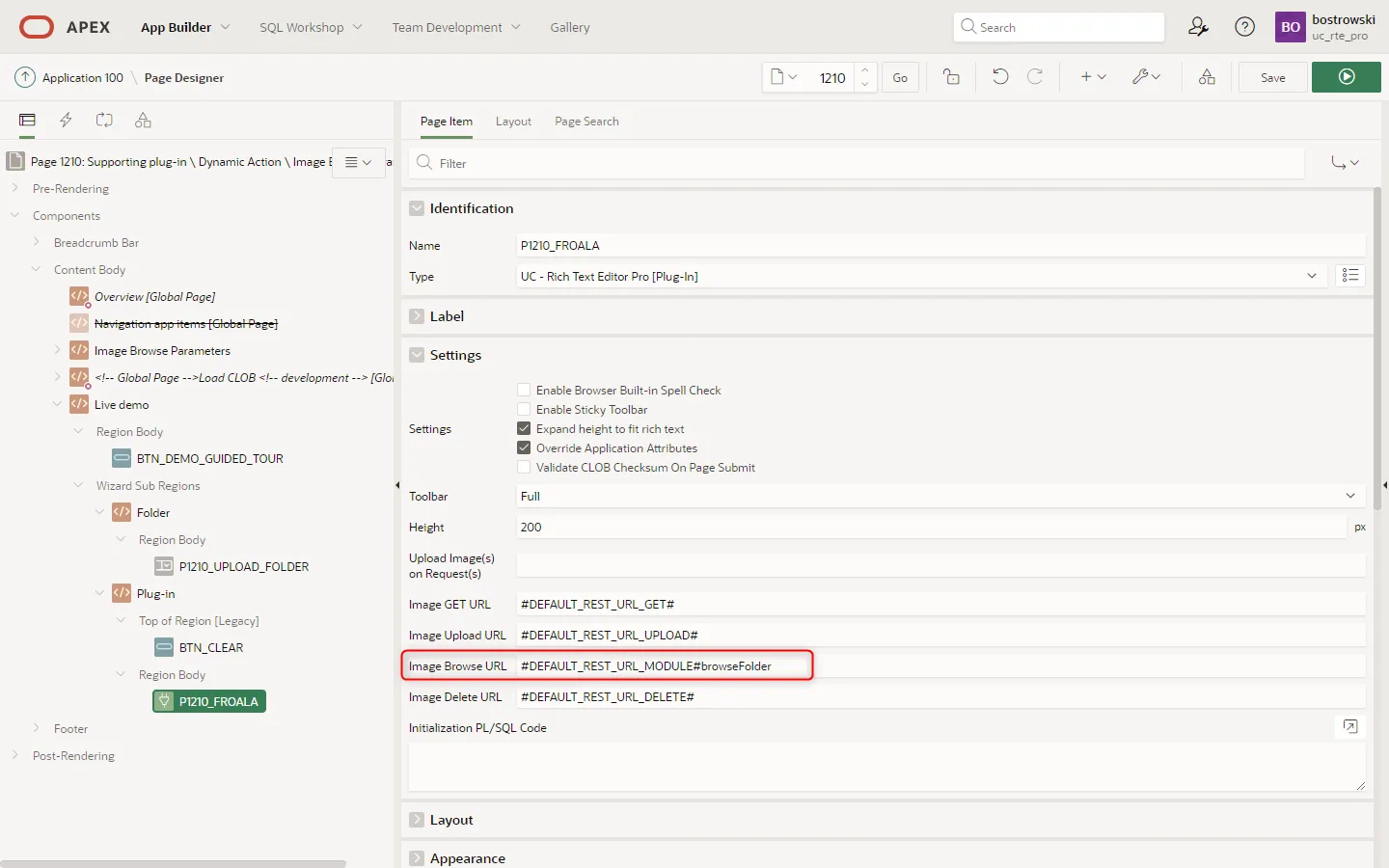
Task: Switch to the Layout tab
Action: [513, 122]
